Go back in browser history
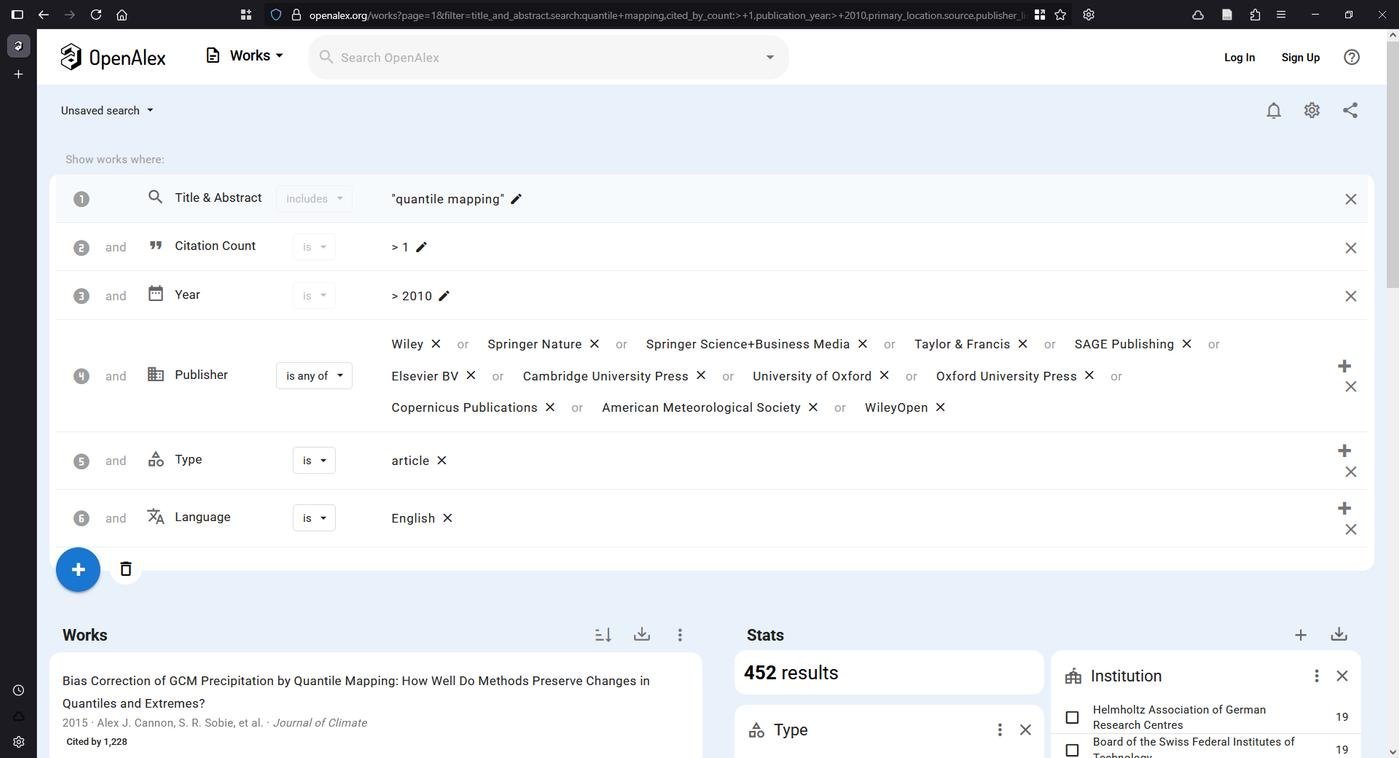 point(42,15)
